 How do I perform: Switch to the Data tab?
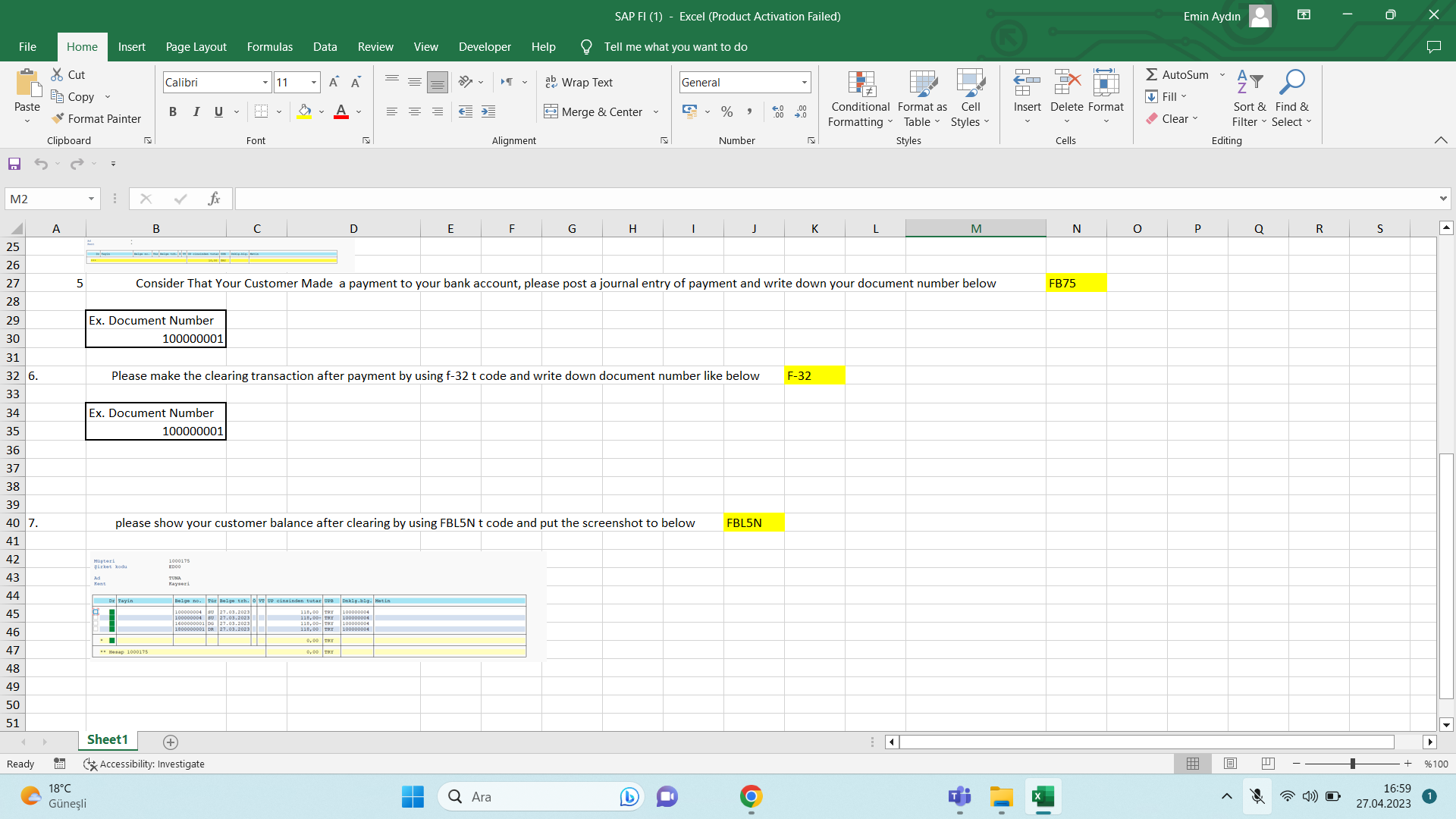[x=325, y=47]
